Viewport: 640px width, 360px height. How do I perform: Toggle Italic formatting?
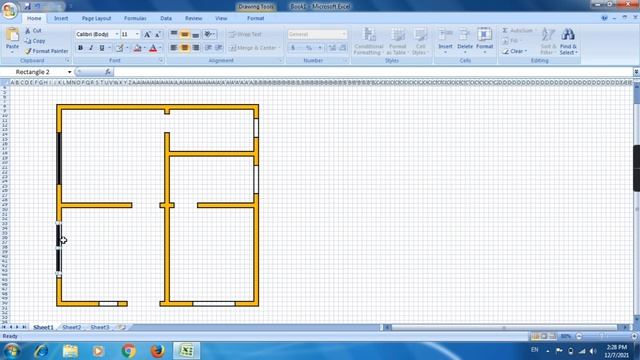[x=91, y=48]
